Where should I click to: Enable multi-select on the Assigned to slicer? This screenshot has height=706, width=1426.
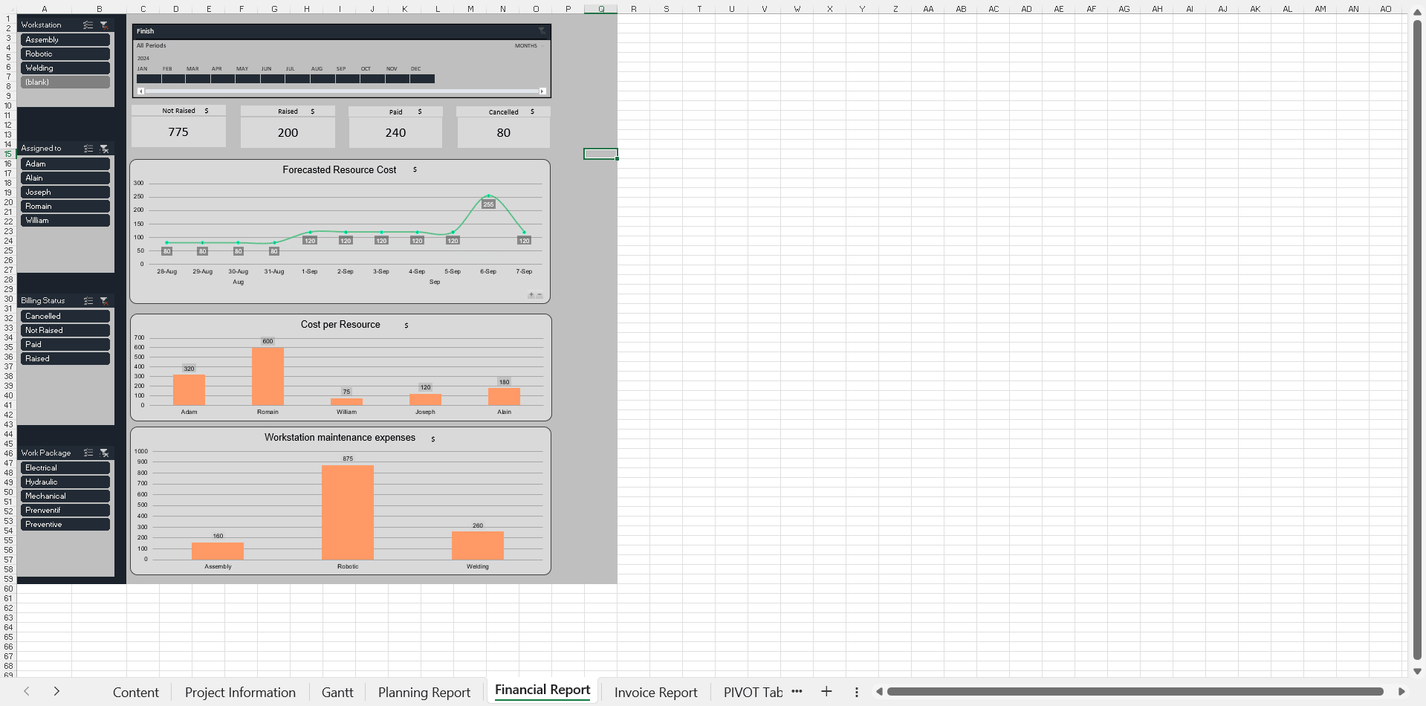(x=88, y=148)
